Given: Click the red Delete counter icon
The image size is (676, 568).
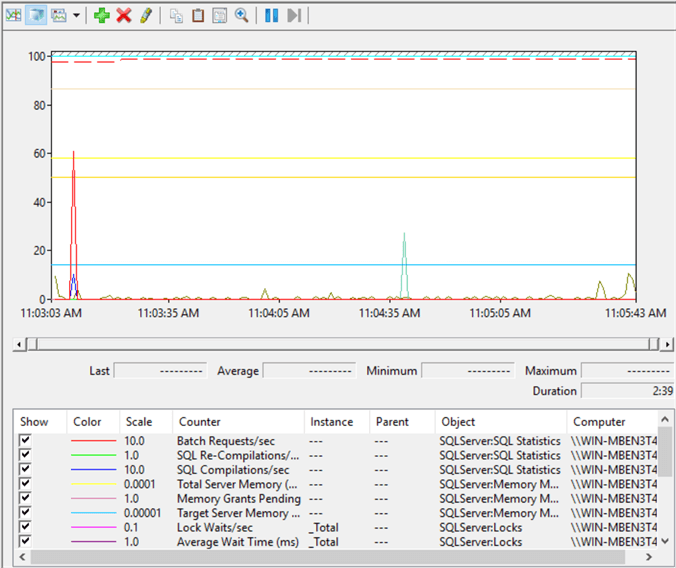Looking at the screenshot, I should pyautogui.click(x=124, y=16).
